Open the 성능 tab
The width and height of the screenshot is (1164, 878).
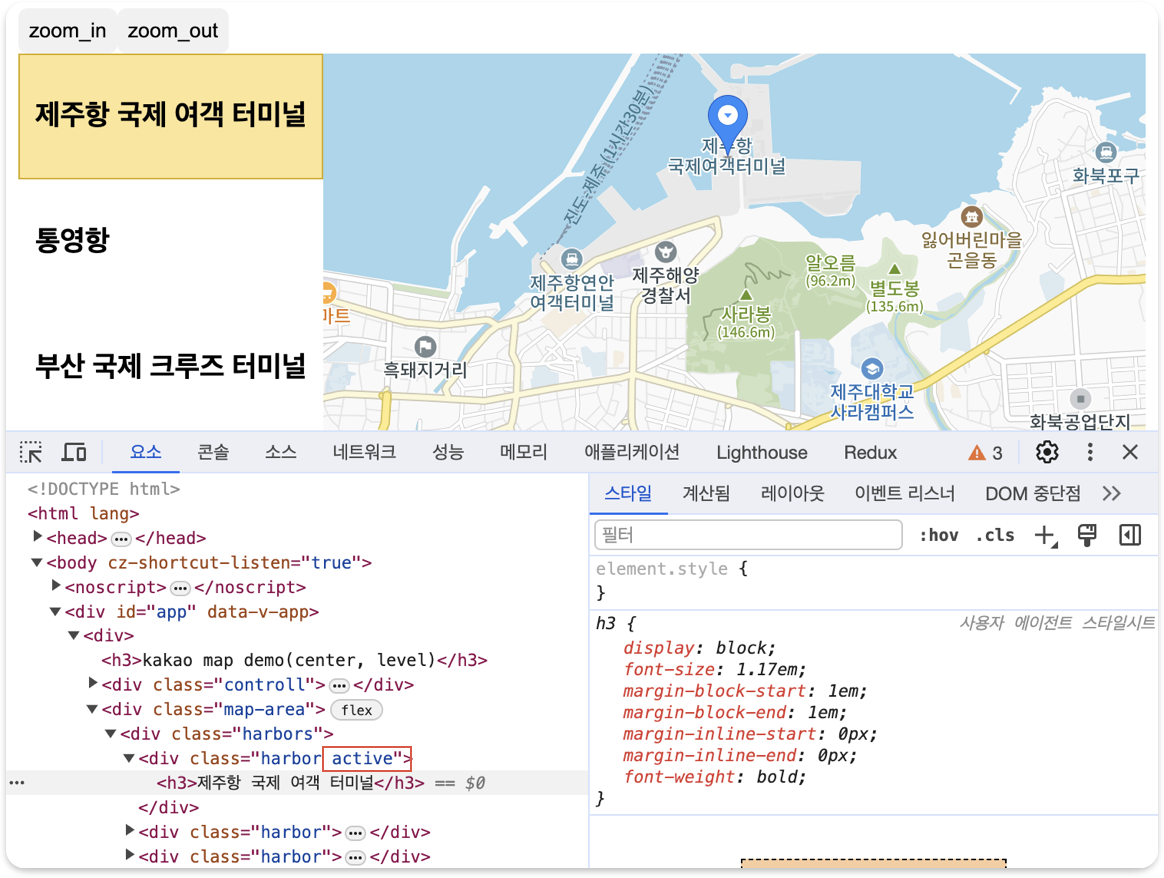point(448,452)
